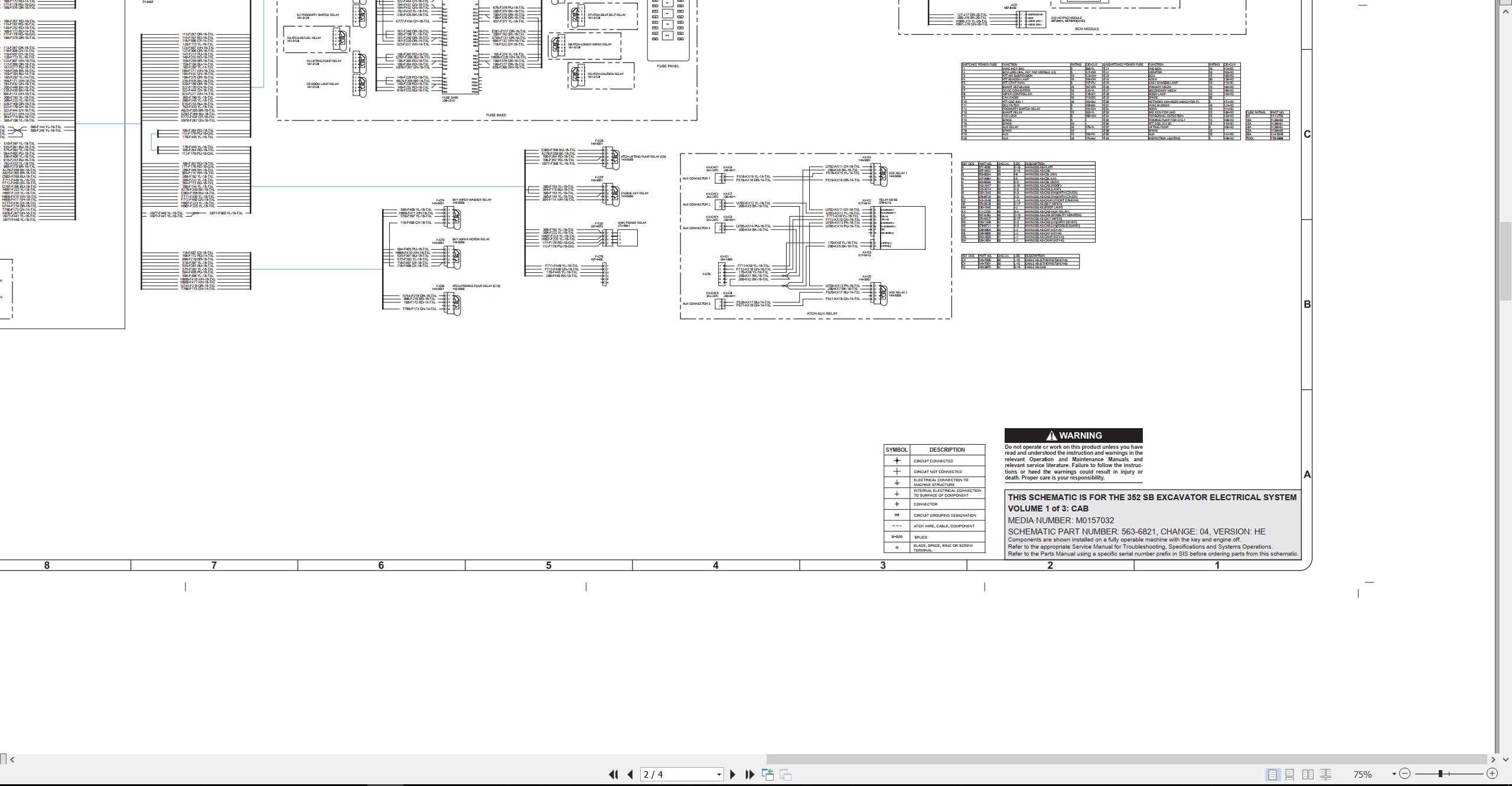Switch to single page view

pos(1272,774)
